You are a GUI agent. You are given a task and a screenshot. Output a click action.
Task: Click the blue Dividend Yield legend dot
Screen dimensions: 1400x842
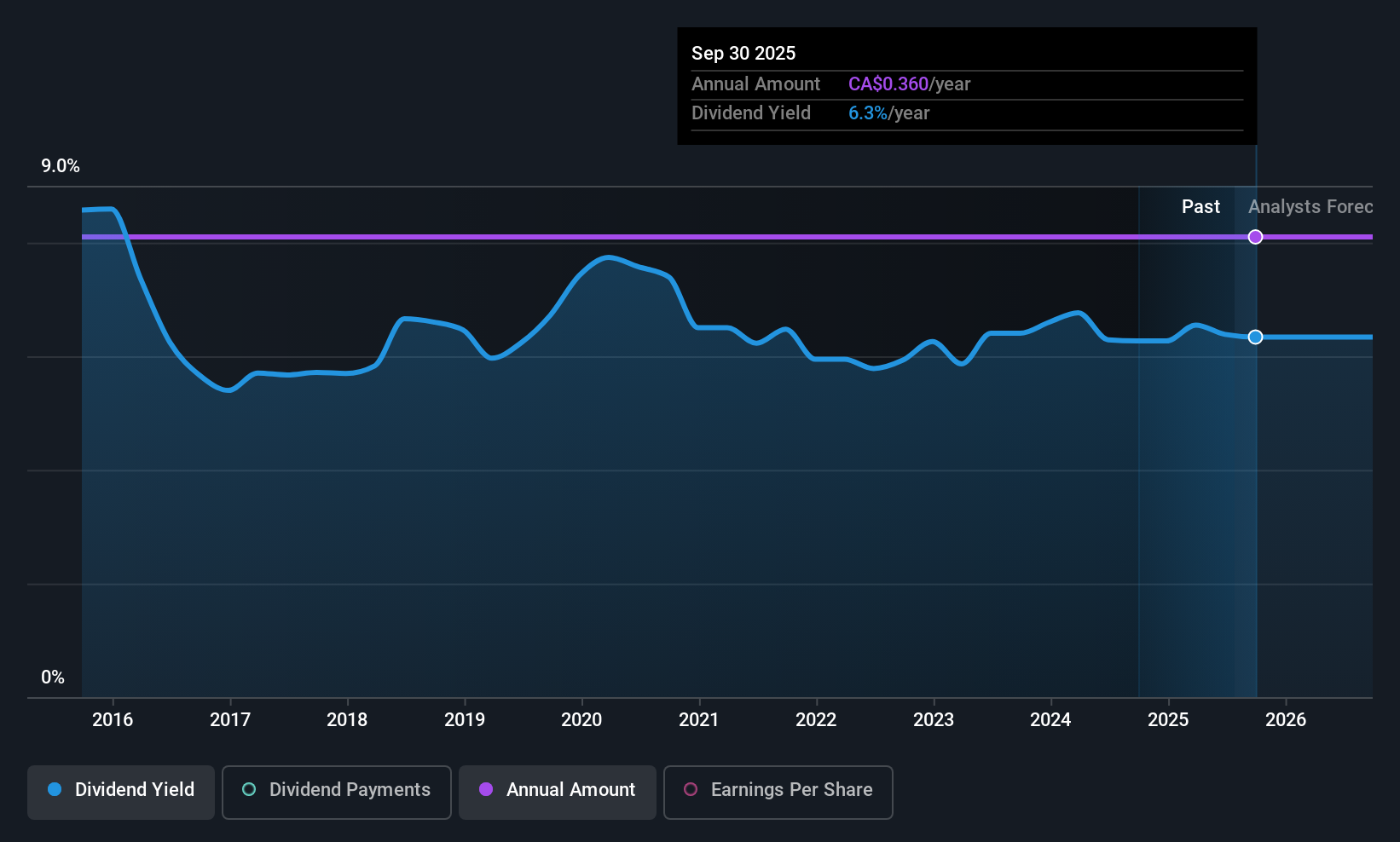[55, 789]
